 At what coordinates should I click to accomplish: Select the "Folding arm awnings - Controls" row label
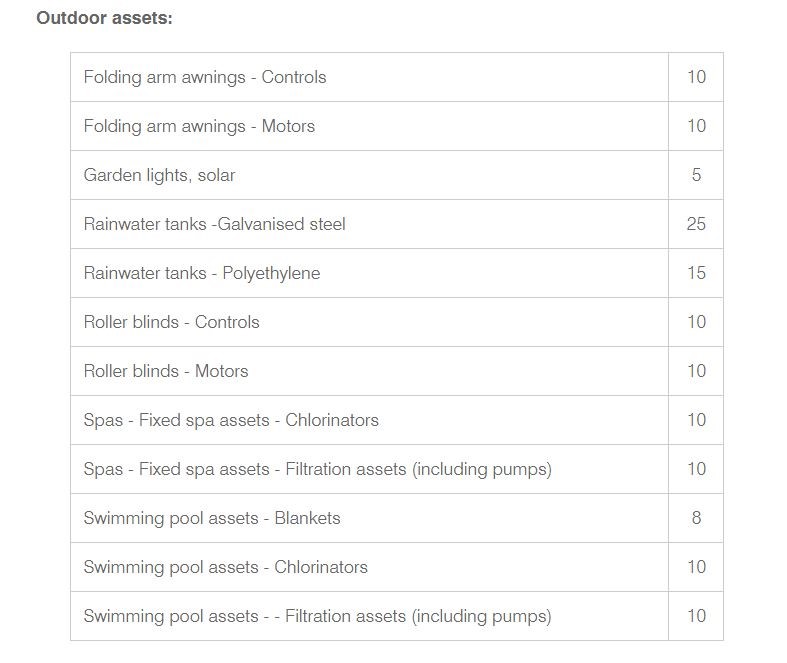tap(205, 77)
